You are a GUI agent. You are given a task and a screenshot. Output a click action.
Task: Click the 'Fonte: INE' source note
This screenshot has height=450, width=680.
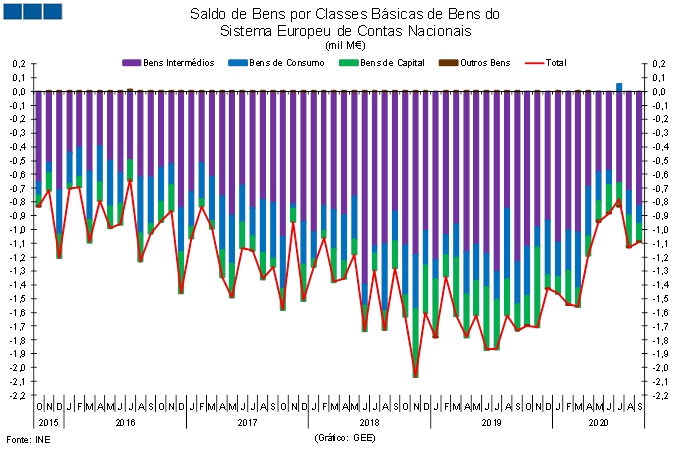[28, 440]
